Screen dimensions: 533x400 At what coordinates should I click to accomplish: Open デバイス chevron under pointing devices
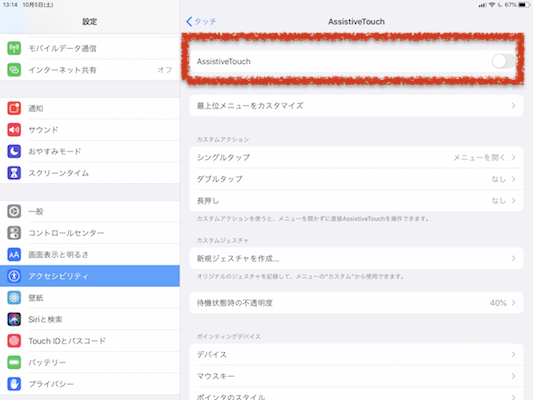(x=513, y=354)
